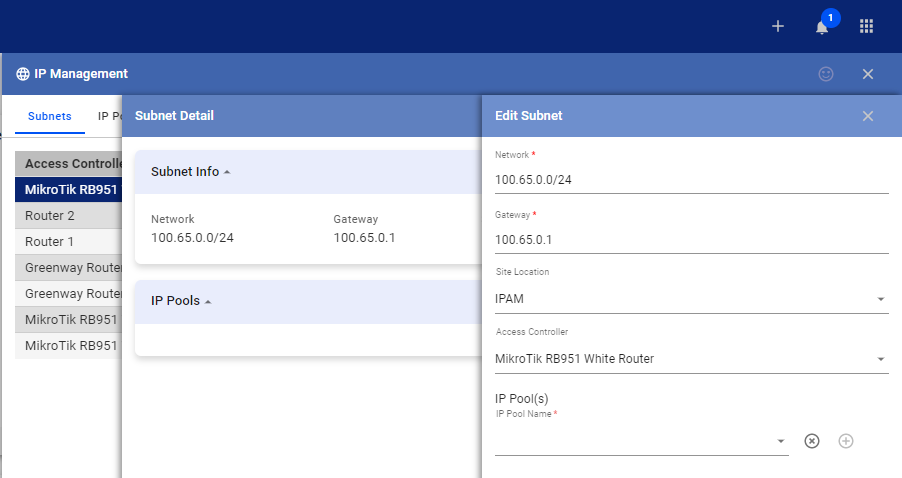Open the IP Pool Name dropdown
902x478 pixels.
[x=641, y=441]
